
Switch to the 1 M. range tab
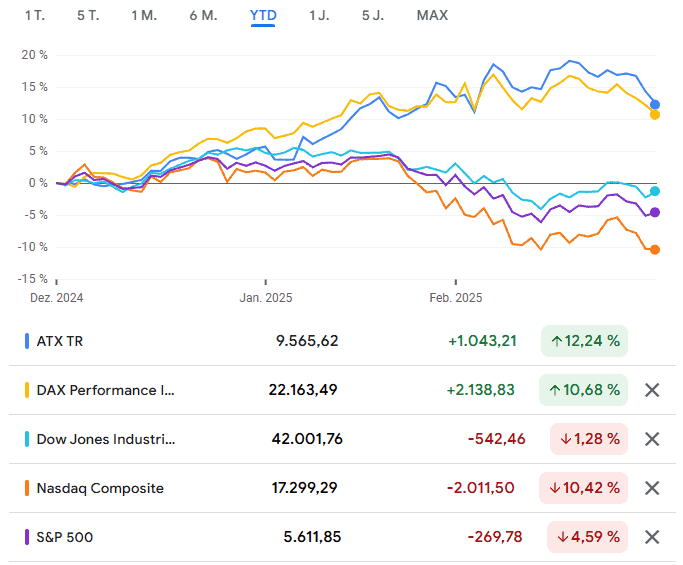(144, 16)
